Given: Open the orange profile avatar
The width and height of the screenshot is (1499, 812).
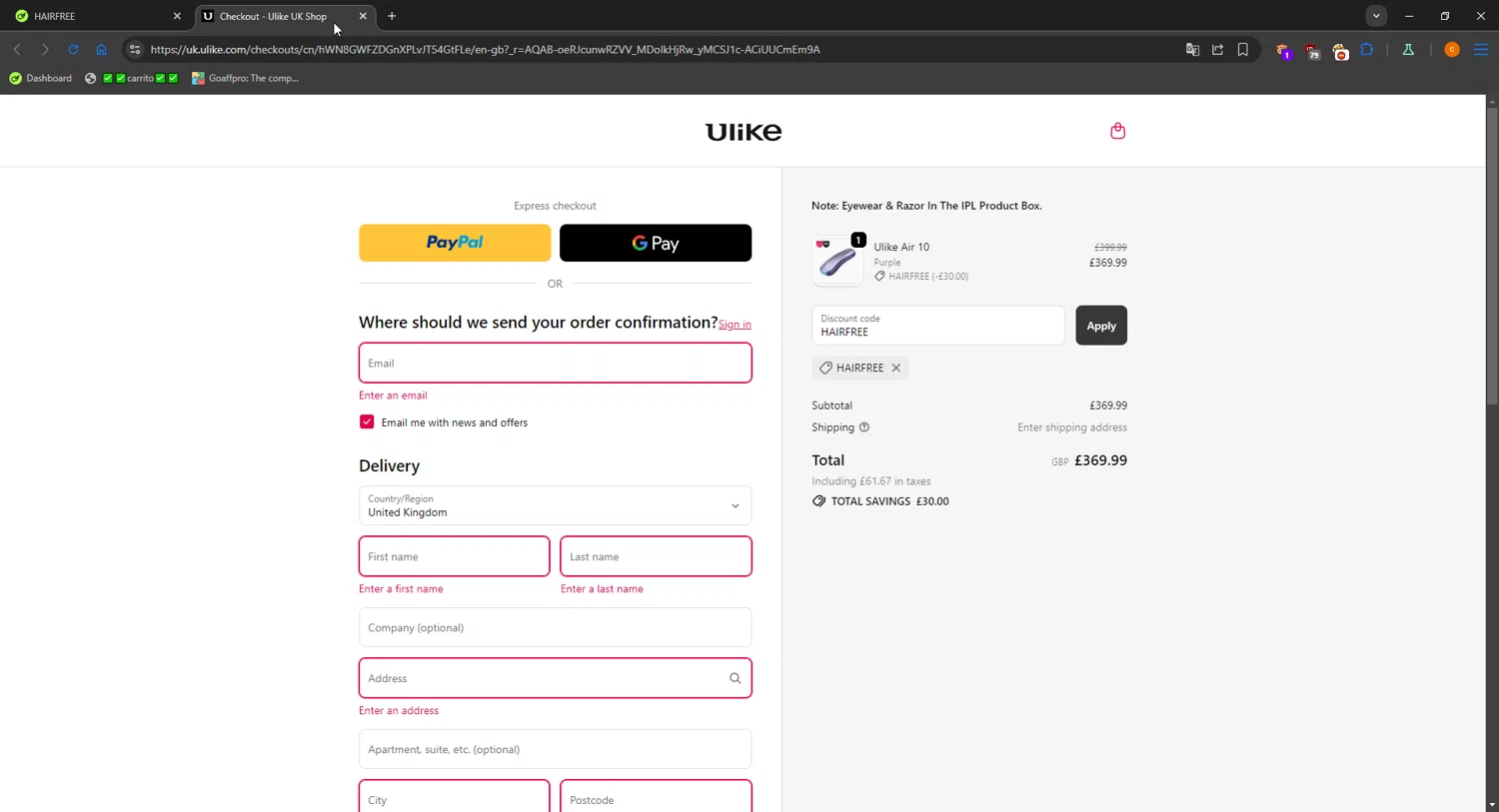Looking at the screenshot, I should click(1452, 49).
